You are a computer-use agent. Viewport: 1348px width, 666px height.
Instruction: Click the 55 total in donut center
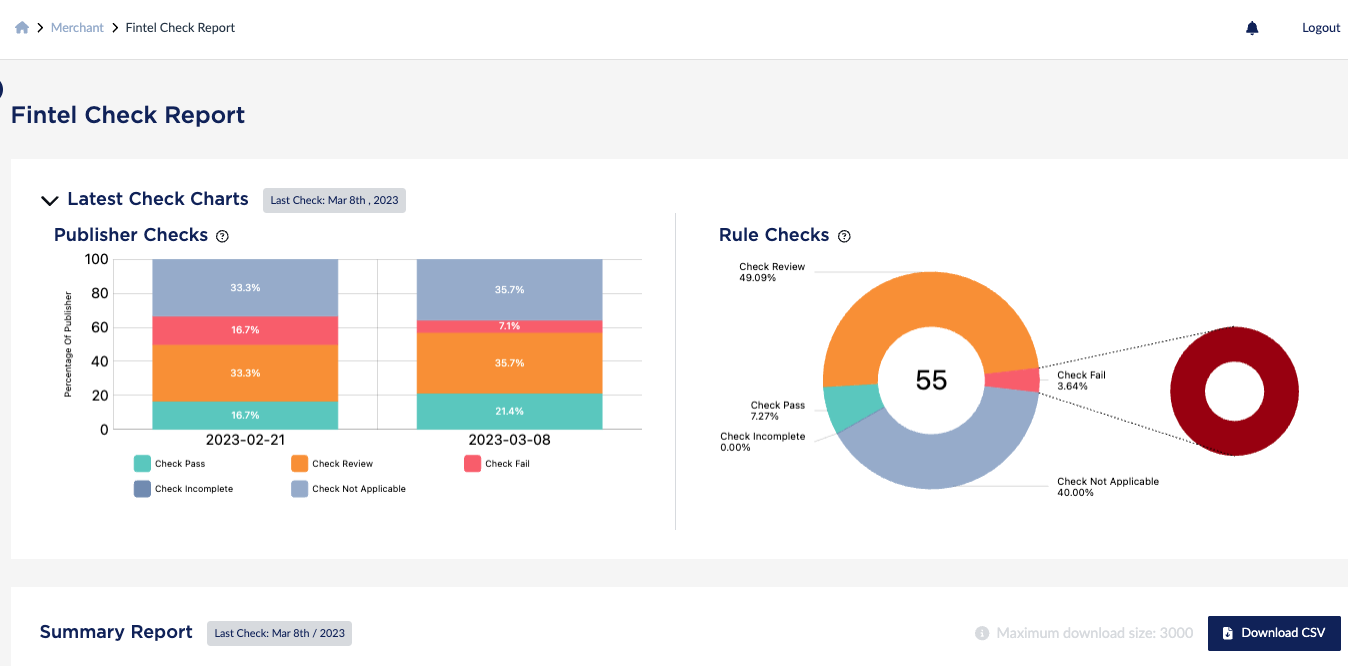click(x=931, y=380)
